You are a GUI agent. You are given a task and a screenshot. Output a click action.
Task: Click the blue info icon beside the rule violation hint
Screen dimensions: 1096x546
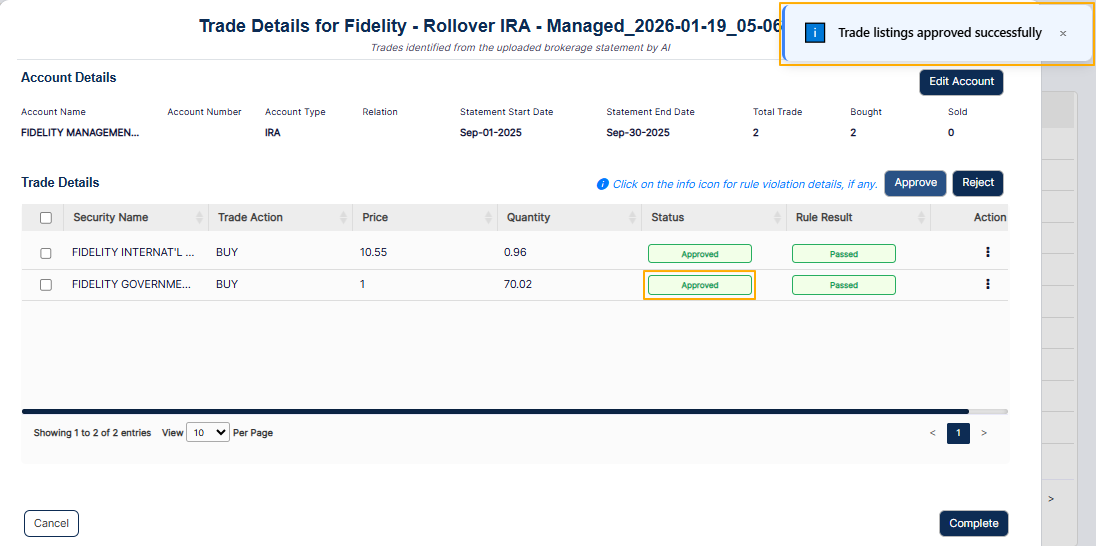(603, 184)
